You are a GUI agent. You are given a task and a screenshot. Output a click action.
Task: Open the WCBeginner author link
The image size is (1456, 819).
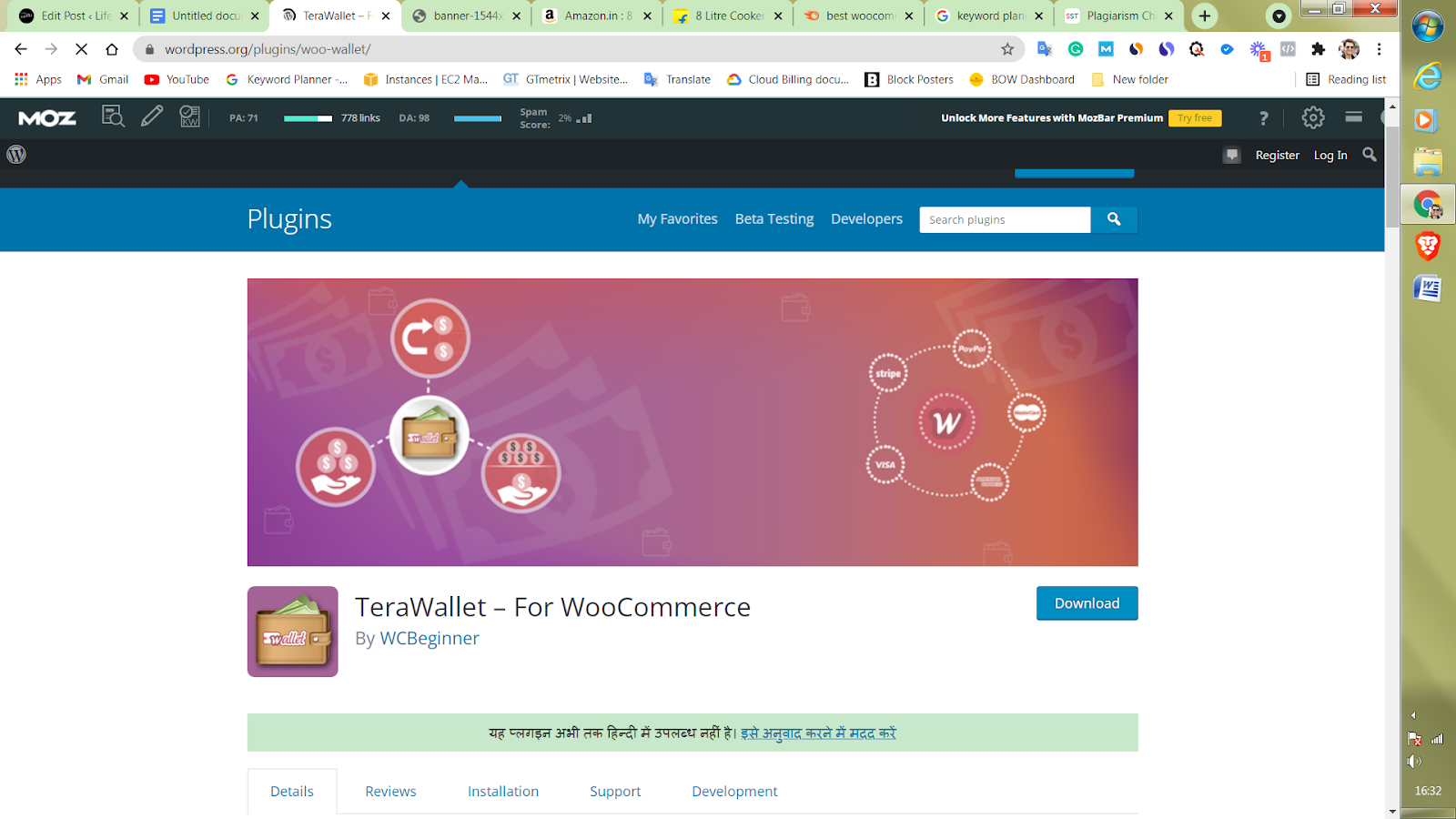coord(430,639)
